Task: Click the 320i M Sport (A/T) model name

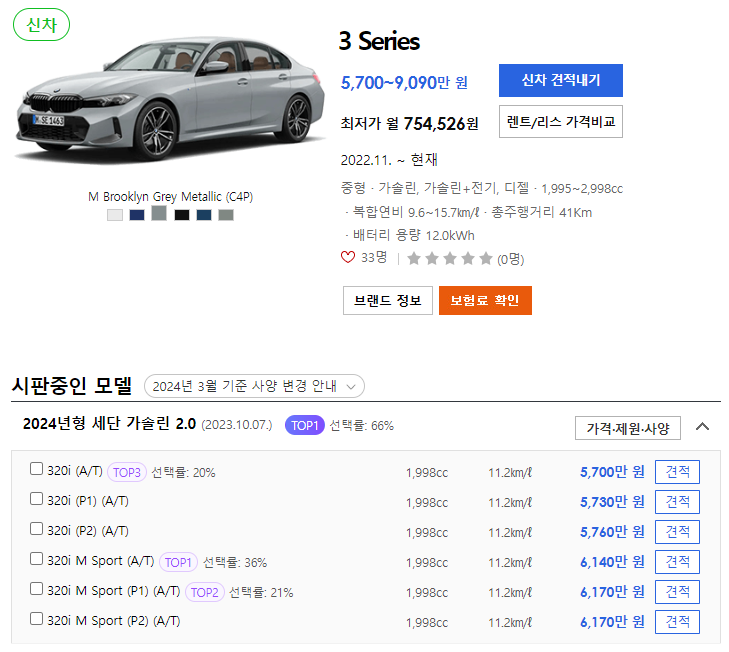Action: pyautogui.click(x=100, y=561)
